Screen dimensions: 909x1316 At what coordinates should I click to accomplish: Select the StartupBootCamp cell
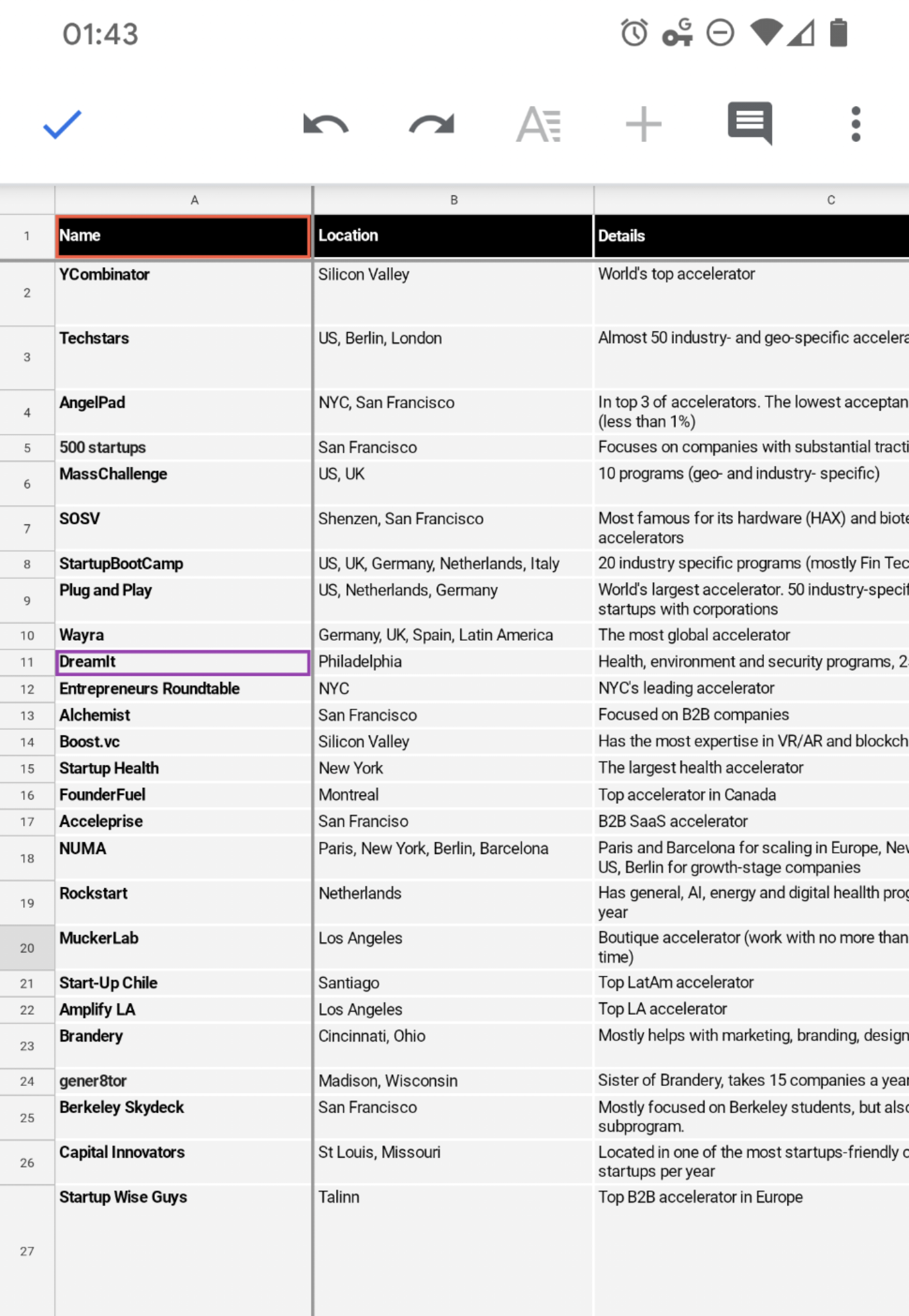point(184,564)
